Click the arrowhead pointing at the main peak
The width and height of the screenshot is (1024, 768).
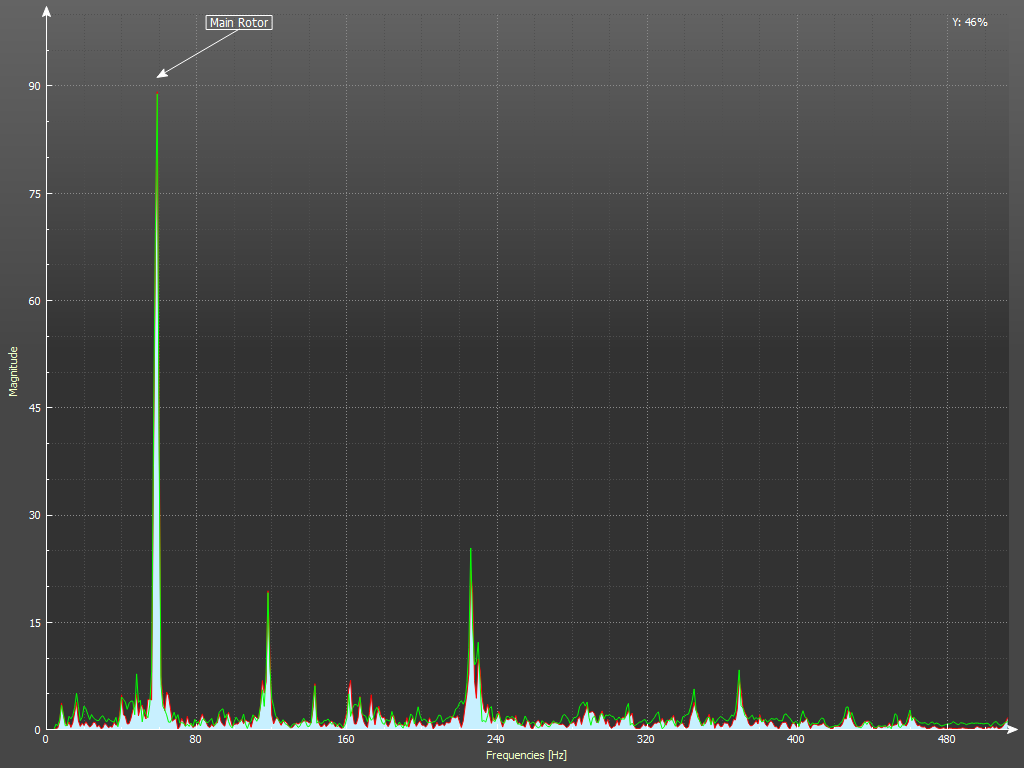pos(160,75)
